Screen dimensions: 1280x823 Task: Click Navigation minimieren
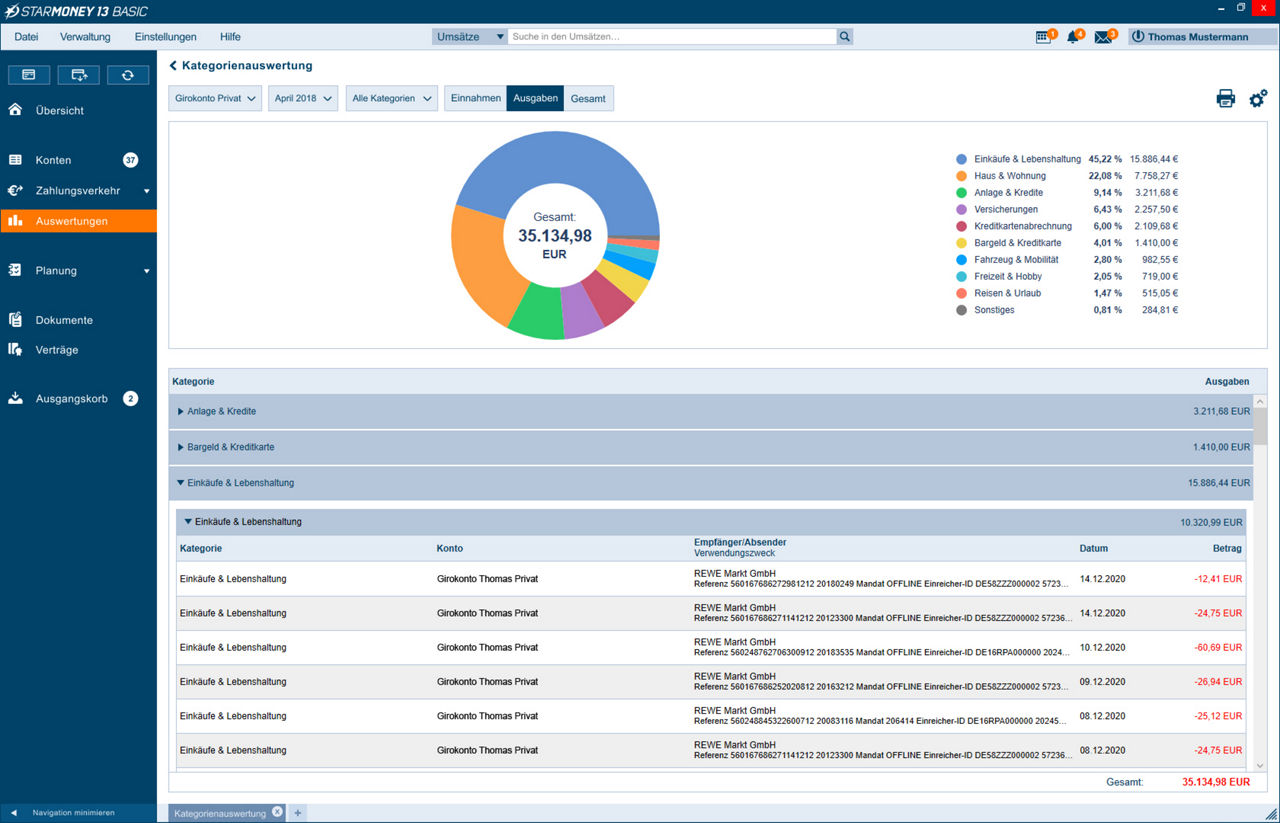pyautogui.click(x=72, y=813)
